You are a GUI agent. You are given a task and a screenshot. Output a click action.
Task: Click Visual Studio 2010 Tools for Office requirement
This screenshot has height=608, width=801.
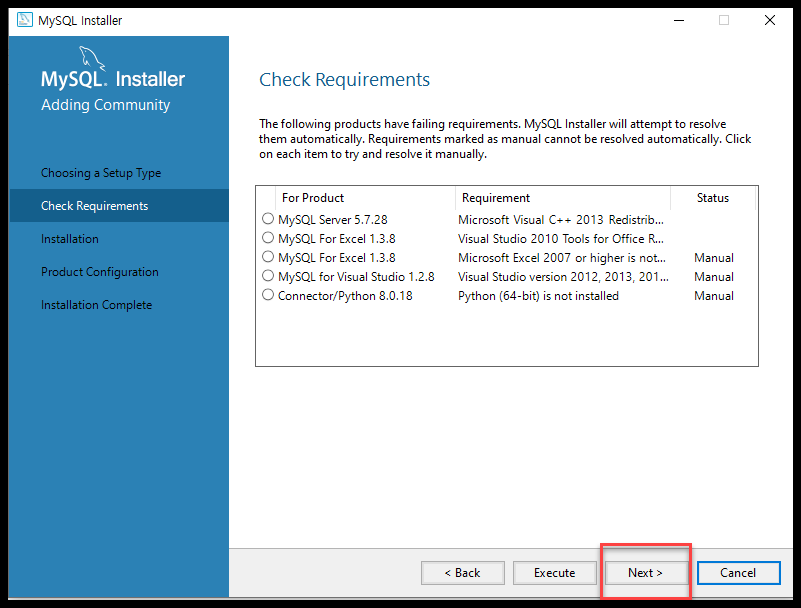[x=561, y=239]
